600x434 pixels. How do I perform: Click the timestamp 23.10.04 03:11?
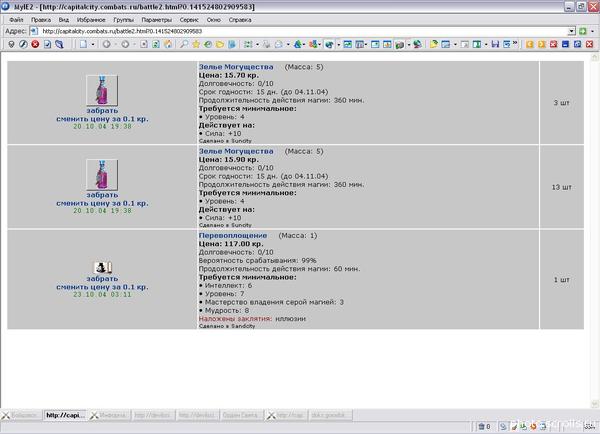(x=102, y=295)
